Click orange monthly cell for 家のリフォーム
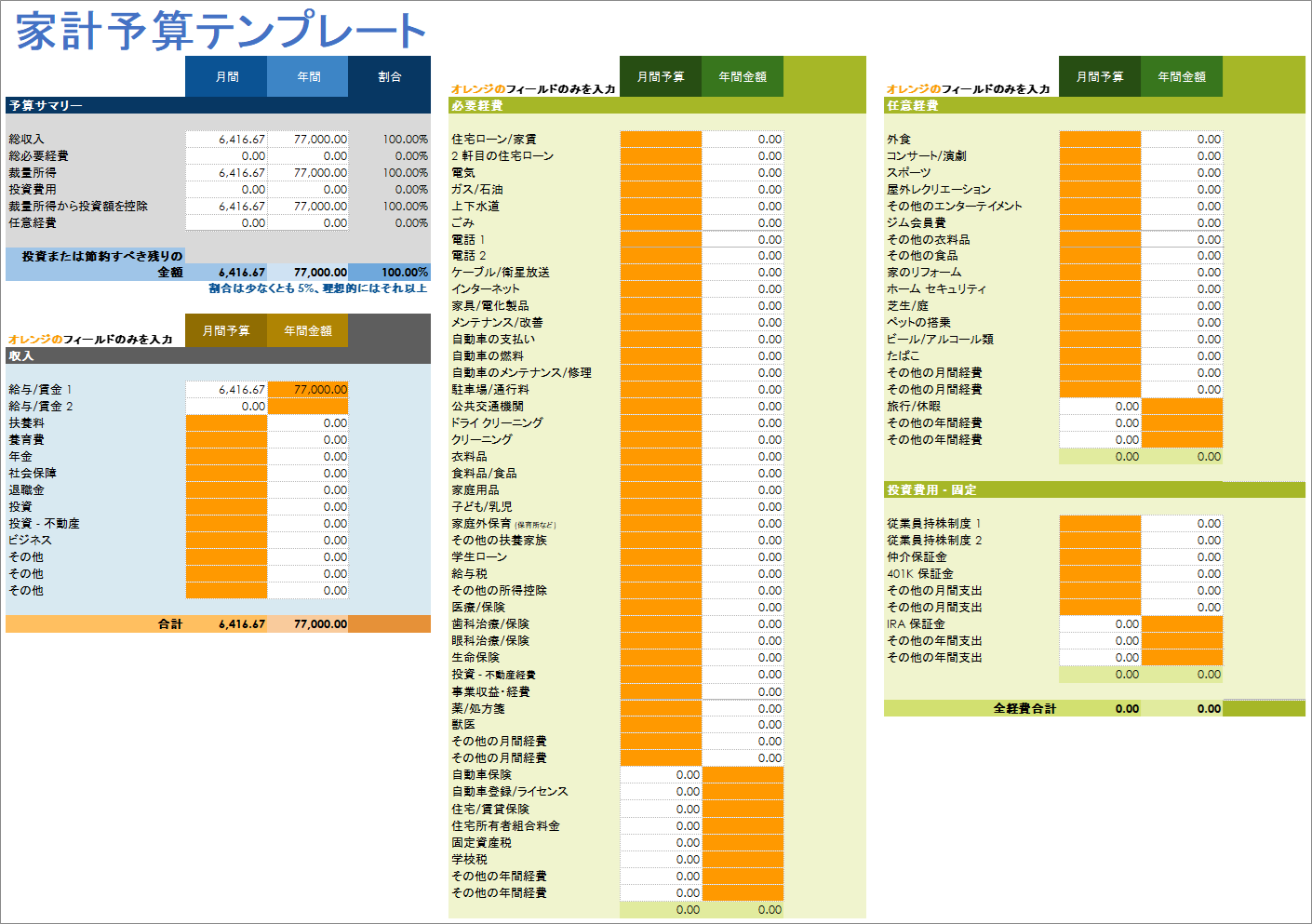1312x924 pixels. tap(1100, 272)
